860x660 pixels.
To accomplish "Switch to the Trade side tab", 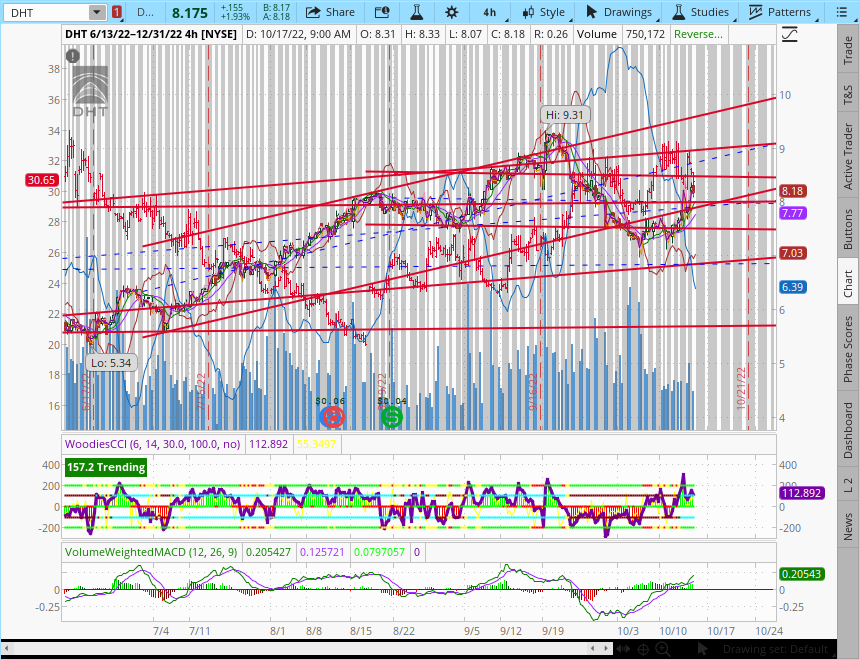I will pyautogui.click(x=848, y=51).
